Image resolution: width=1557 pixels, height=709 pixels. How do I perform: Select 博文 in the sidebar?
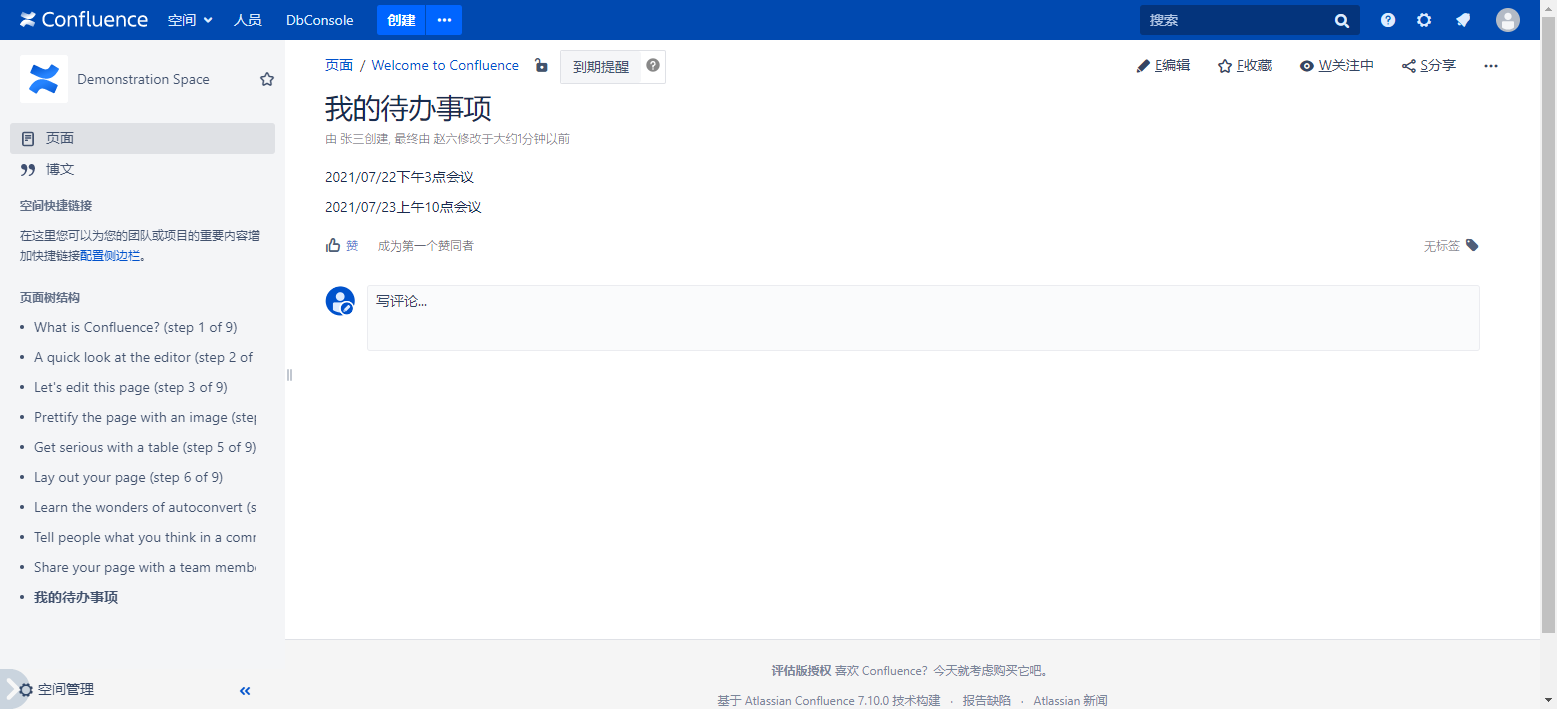pyautogui.click(x=60, y=169)
